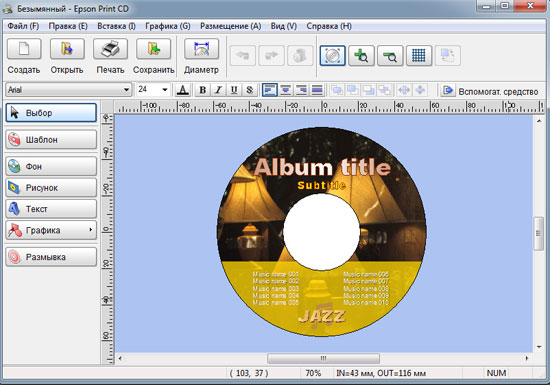Toggle bold text formatting

(202, 90)
